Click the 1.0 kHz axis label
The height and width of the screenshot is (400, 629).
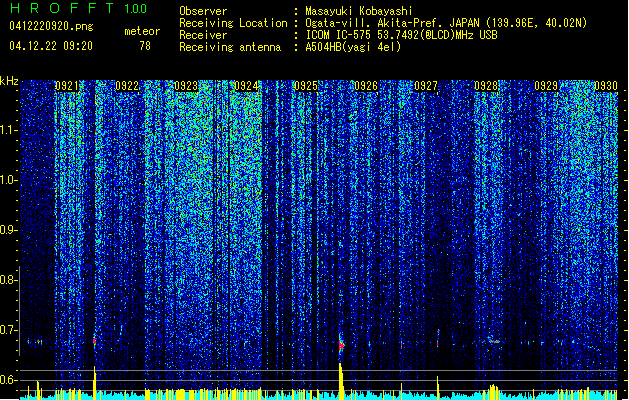[8, 180]
